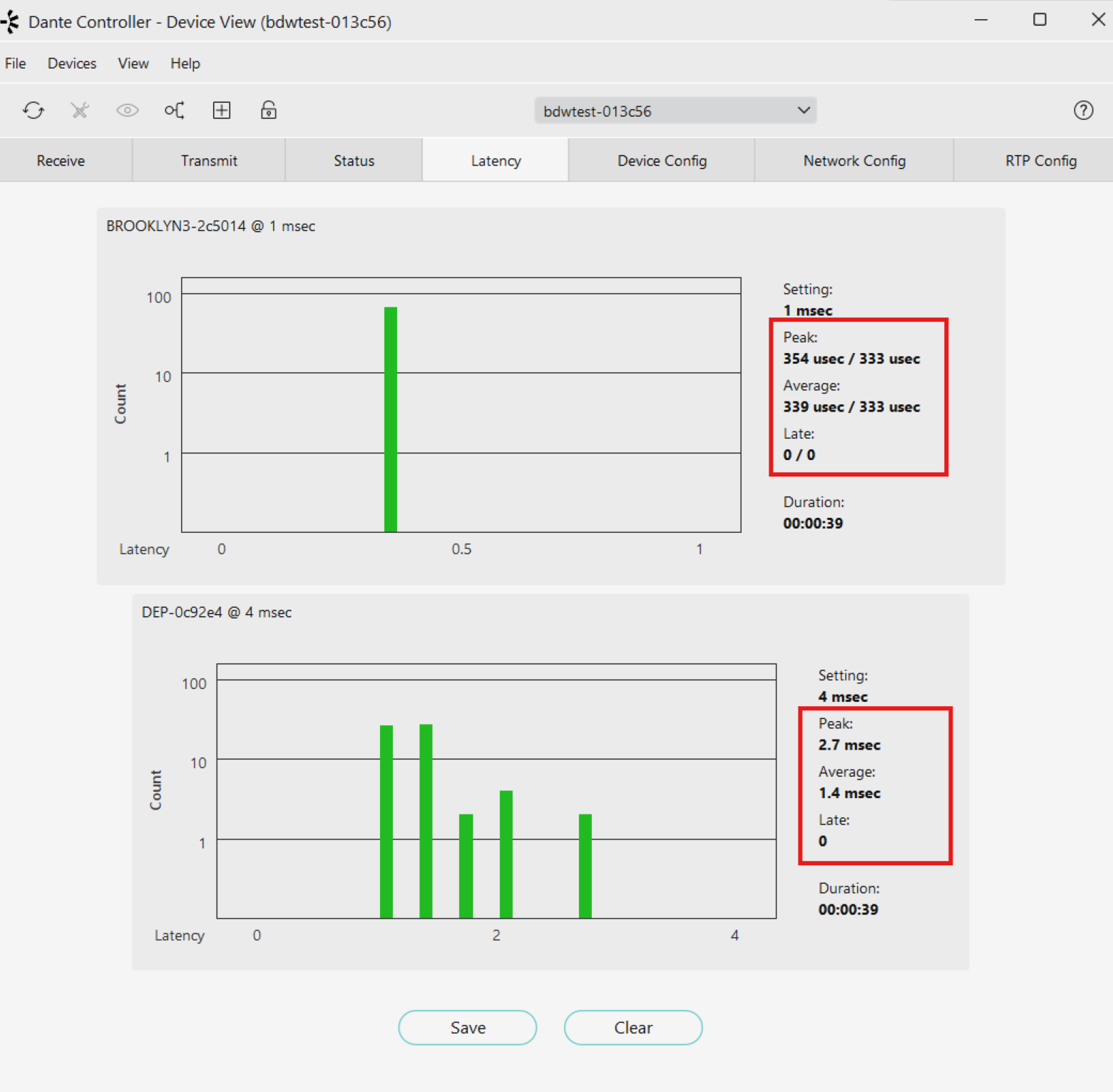Image resolution: width=1113 pixels, height=1092 pixels.
Task: Click the multicast flows branching icon
Action: pyautogui.click(x=175, y=111)
